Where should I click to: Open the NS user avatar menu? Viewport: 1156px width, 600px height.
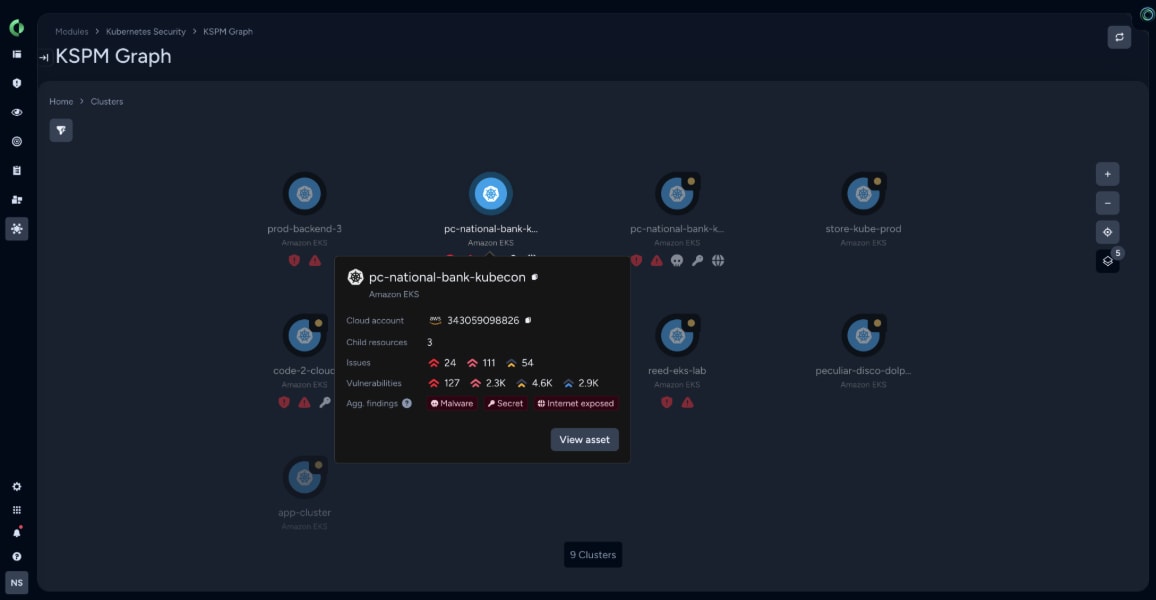pos(16,582)
